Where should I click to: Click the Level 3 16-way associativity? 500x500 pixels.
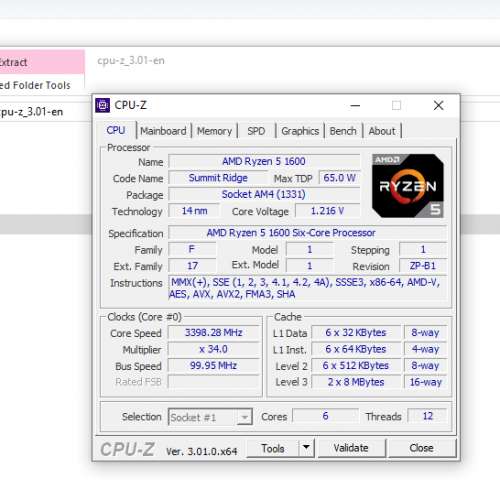tap(425, 382)
